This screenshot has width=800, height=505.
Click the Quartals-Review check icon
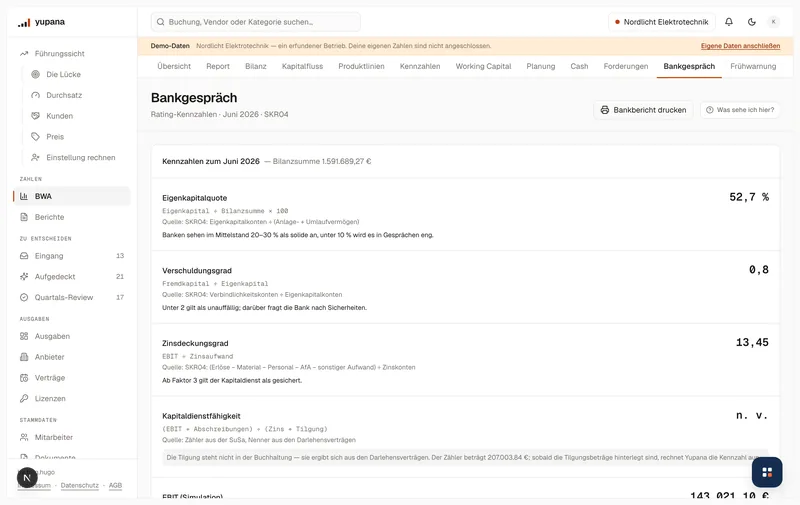pos(24,297)
